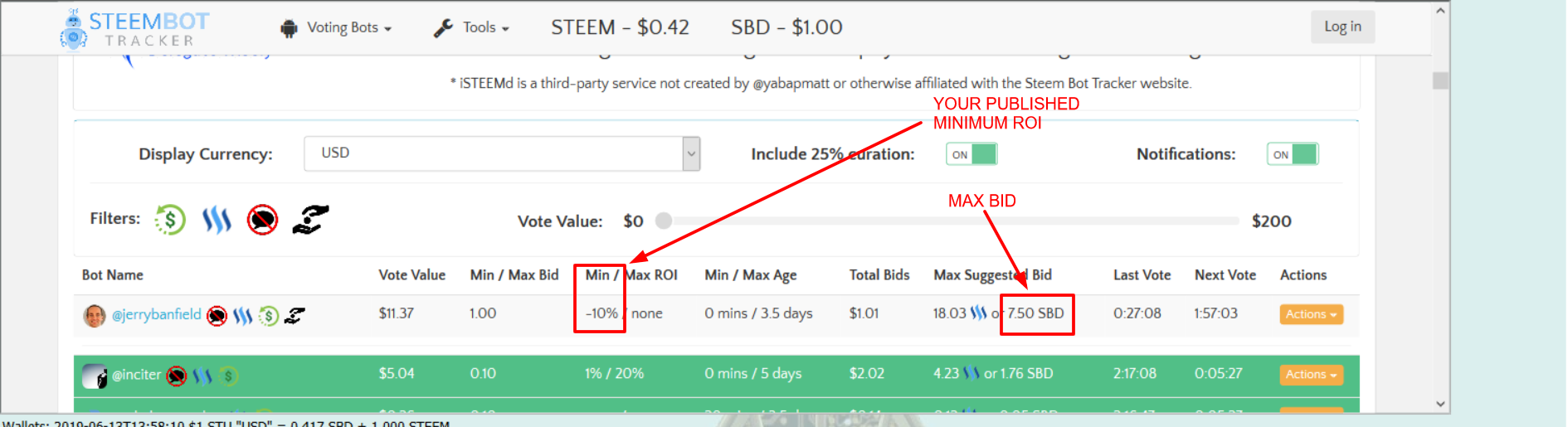Click jerrybanfield total bids $1.01

click(864, 313)
